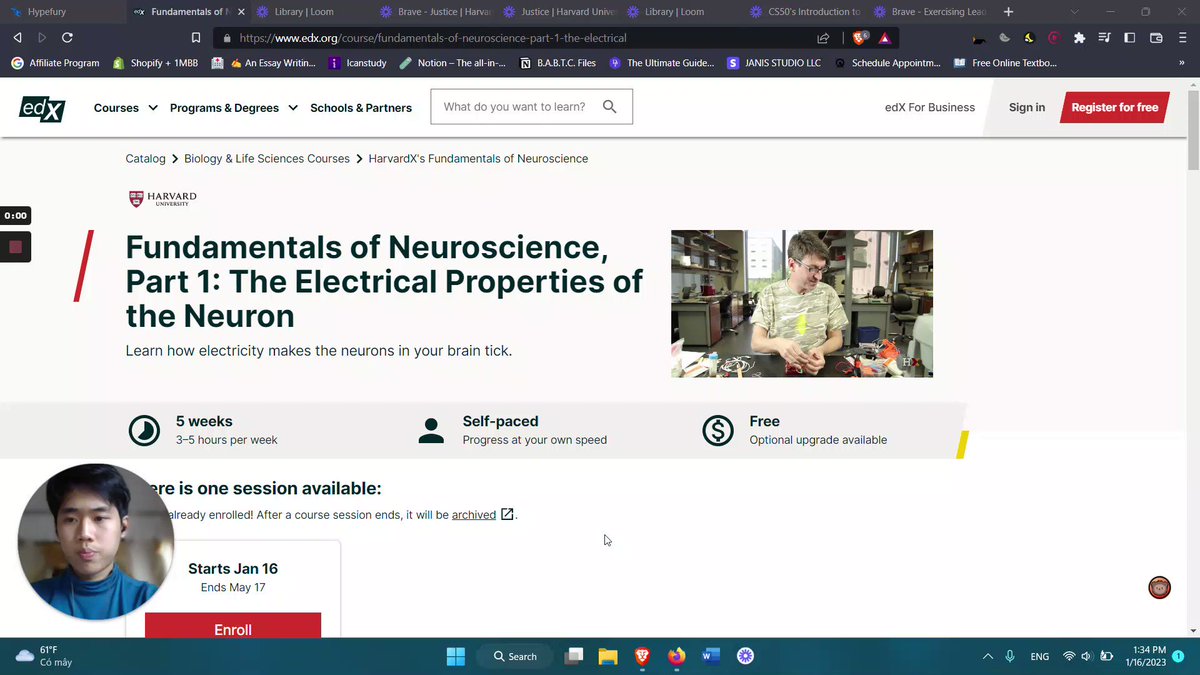The width and height of the screenshot is (1200, 675).
Task: Click the edX For Business link
Action: click(930, 107)
